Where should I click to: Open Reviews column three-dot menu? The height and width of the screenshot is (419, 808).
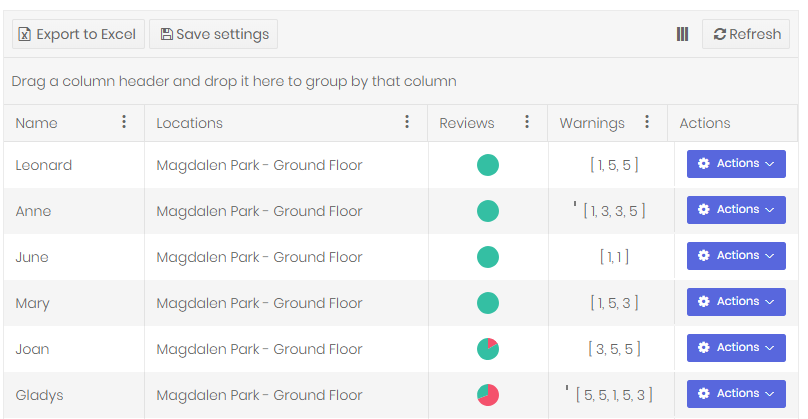click(527, 122)
